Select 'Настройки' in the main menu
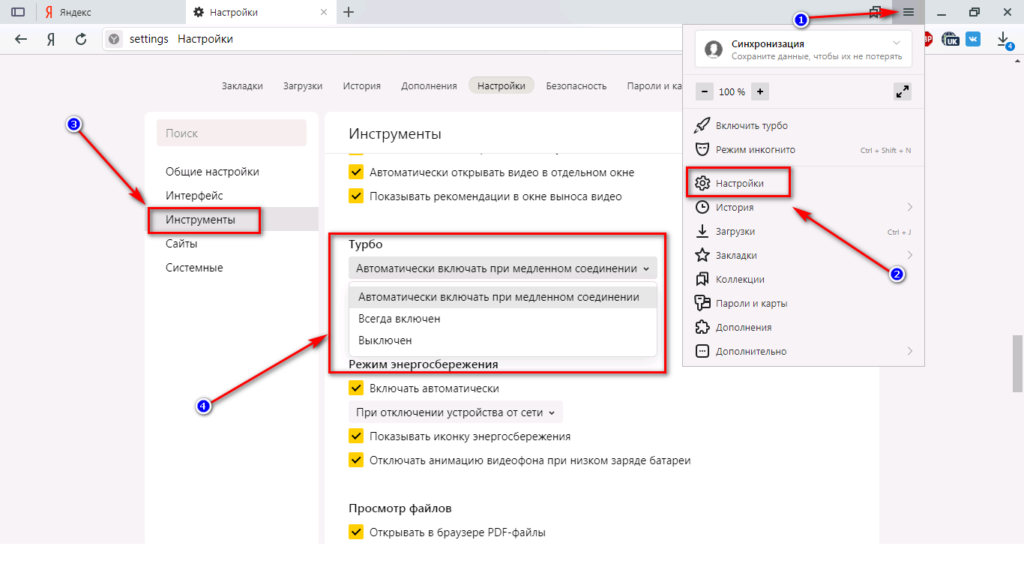 click(x=740, y=184)
